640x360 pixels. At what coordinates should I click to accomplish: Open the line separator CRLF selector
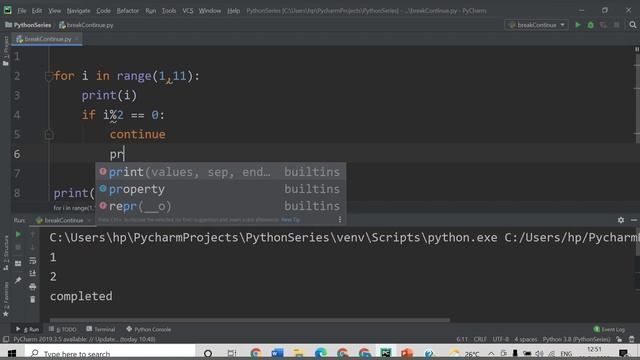(480, 339)
